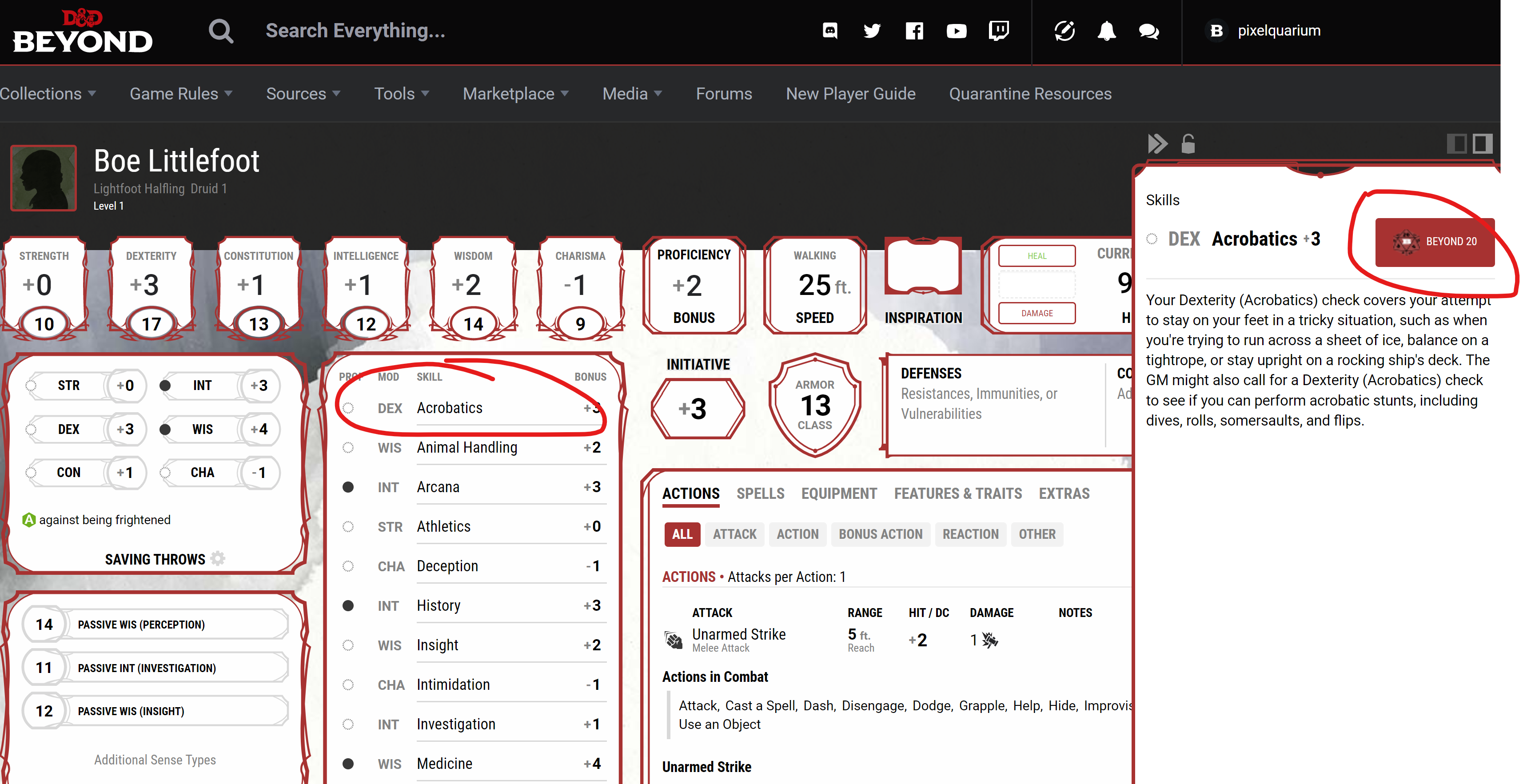
Task: Click the Twitter icon in header
Action: [x=872, y=31]
